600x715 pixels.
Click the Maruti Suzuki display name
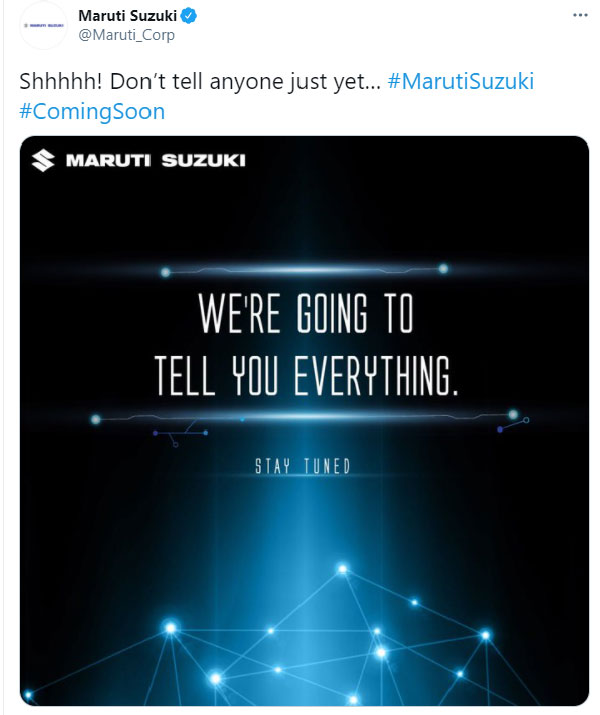[127, 15]
